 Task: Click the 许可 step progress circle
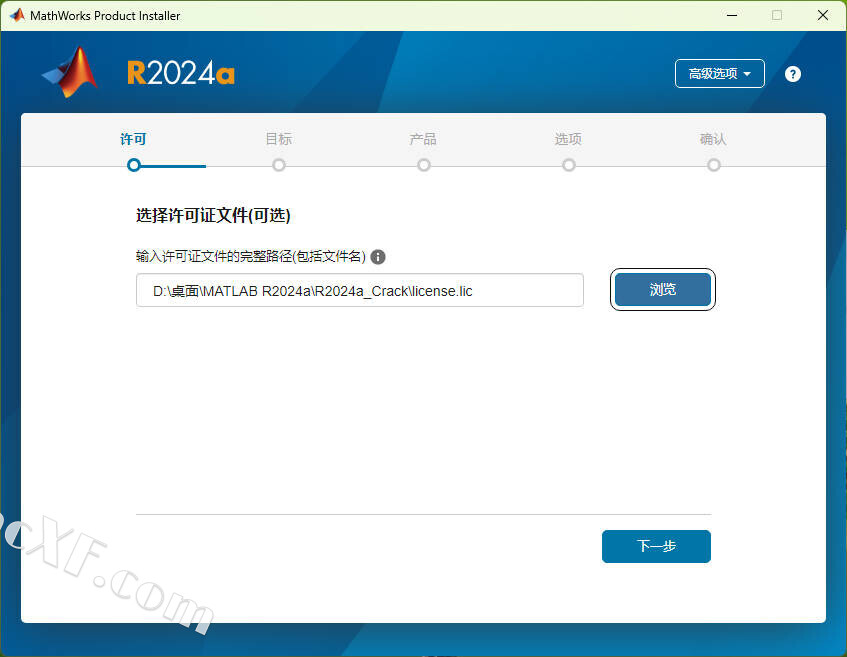pos(134,165)
